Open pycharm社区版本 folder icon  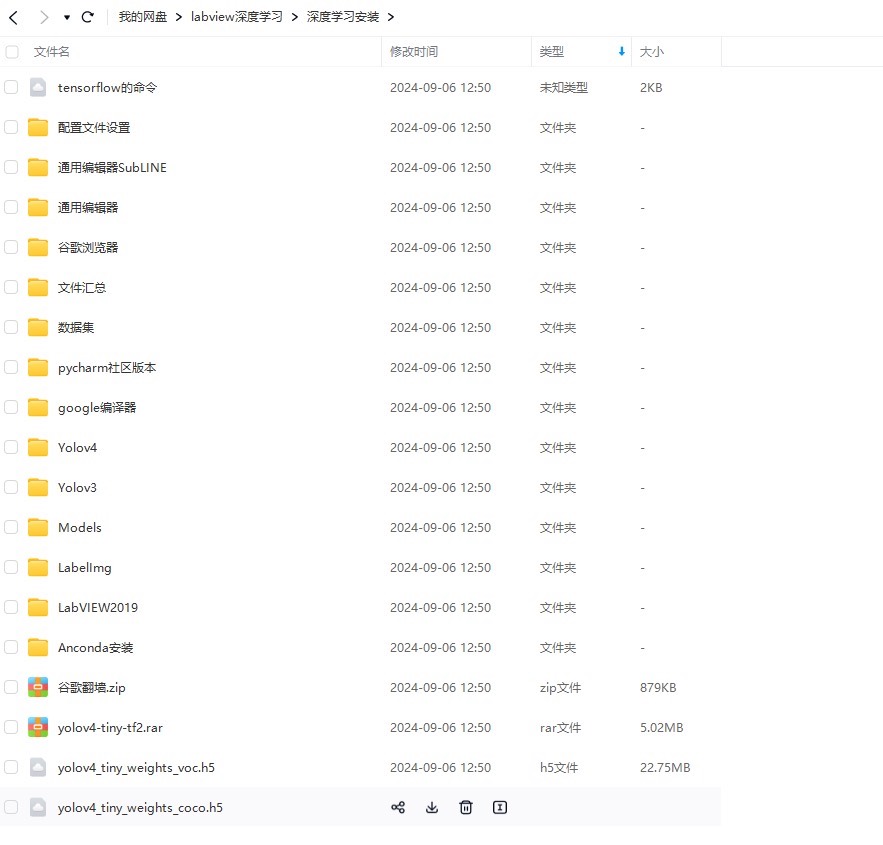coord(38,367)
